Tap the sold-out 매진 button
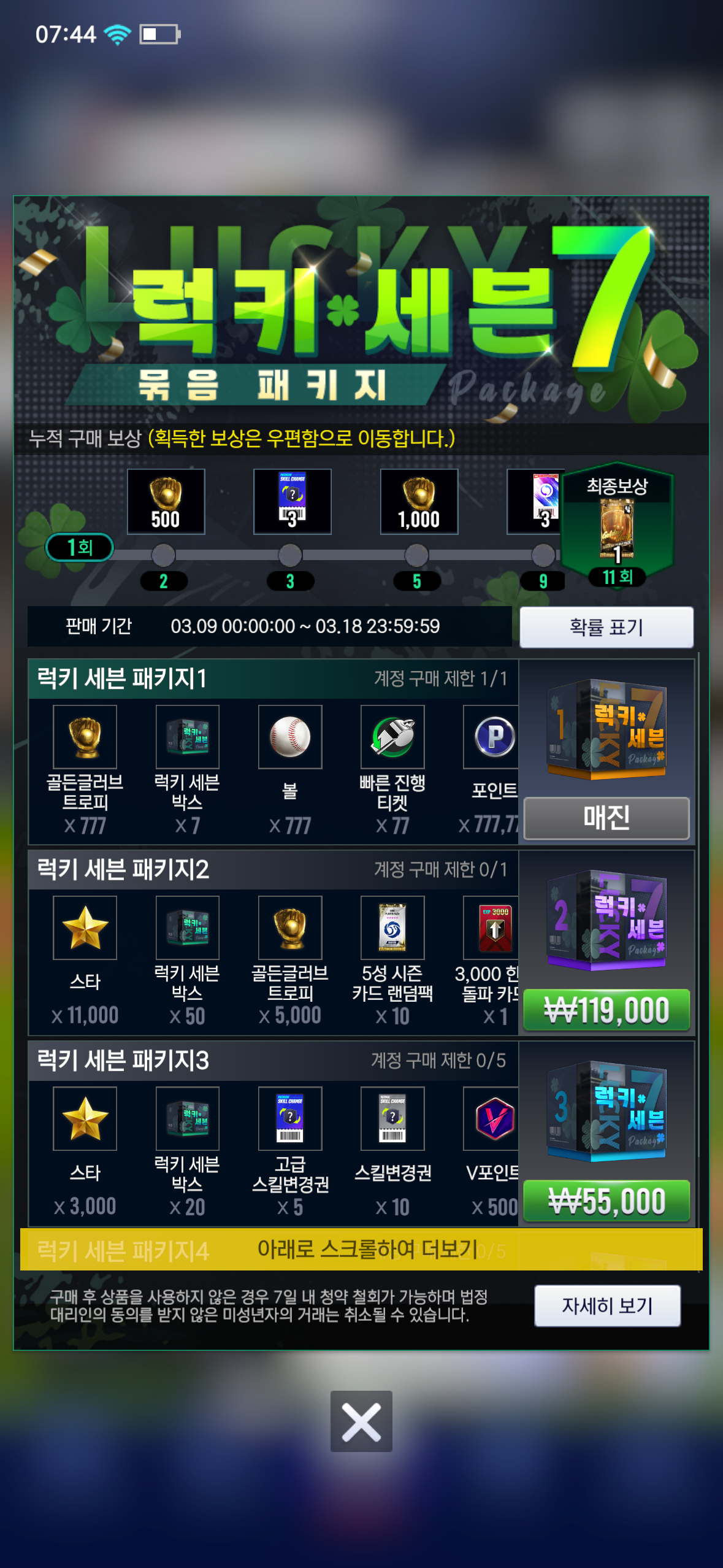The width and height of the screenshot is (723, 1568). (606, 818)
